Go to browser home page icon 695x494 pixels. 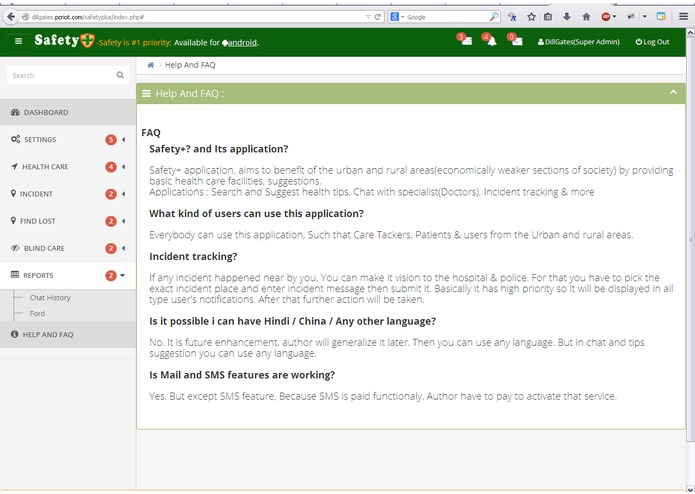(x=586, y=17)
